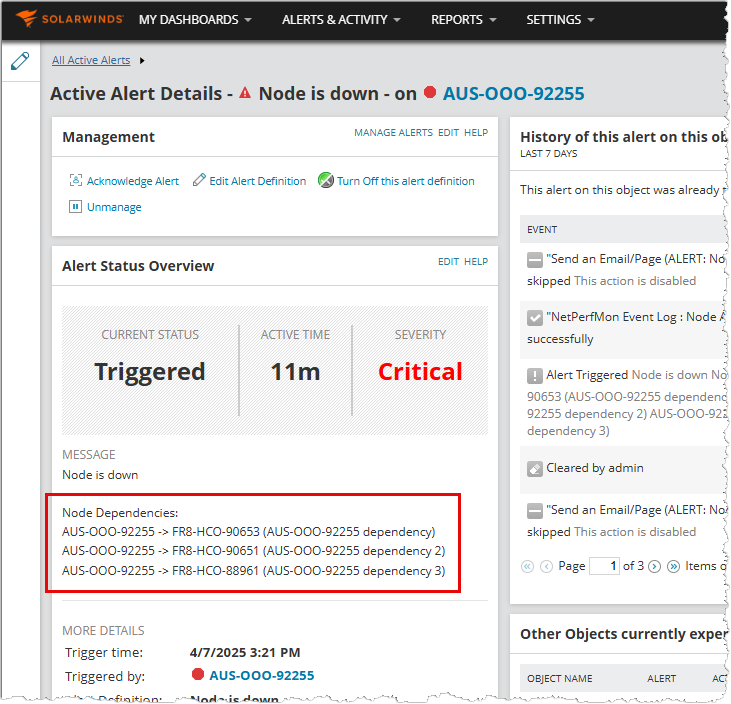Click the Node is down message text
Image resolution: width=731 pixels, height=704 pixels.
click(x=100, y=475)
